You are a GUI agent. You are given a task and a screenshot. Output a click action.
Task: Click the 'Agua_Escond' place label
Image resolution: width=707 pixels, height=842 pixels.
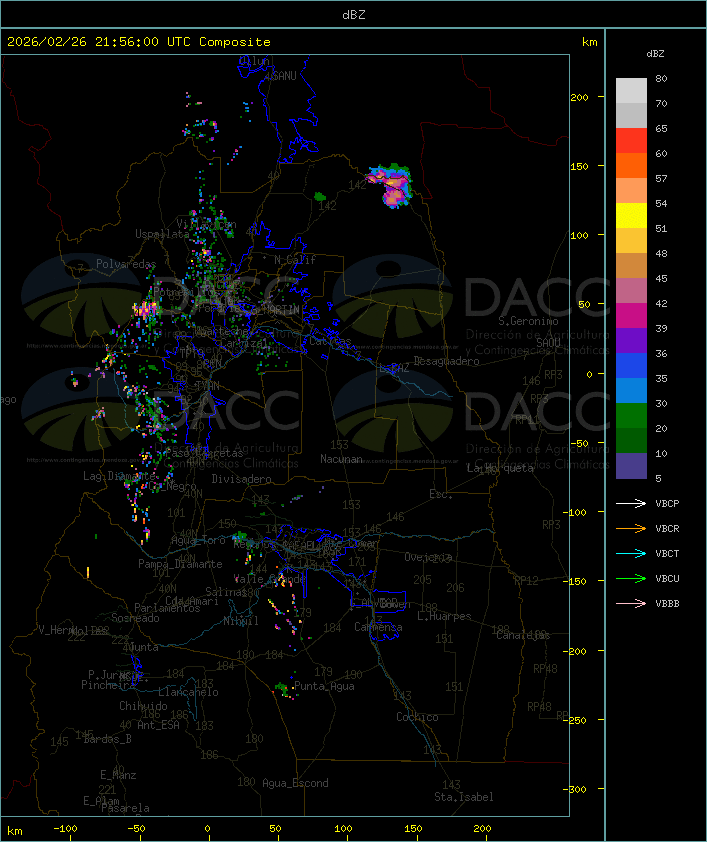tap(295, 783)
